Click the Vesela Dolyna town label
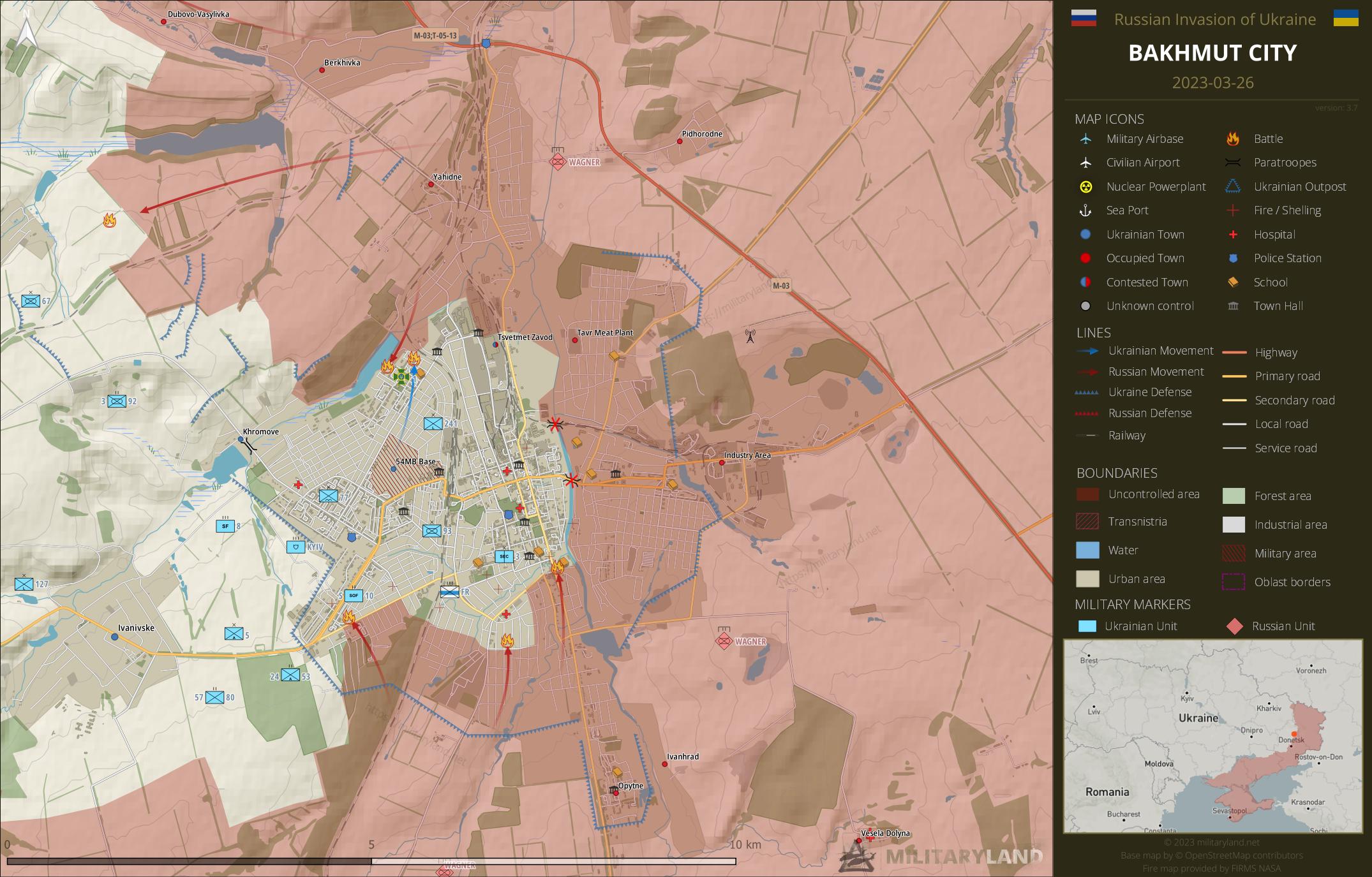 (x=885, y=833)
